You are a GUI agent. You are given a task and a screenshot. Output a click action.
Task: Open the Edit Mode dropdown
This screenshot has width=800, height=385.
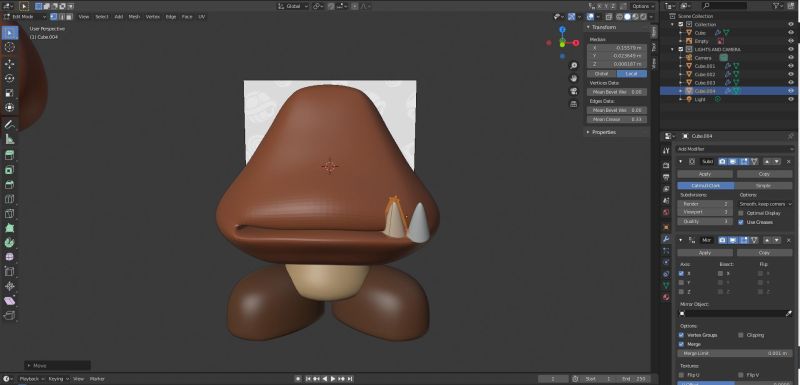point(25,16)
